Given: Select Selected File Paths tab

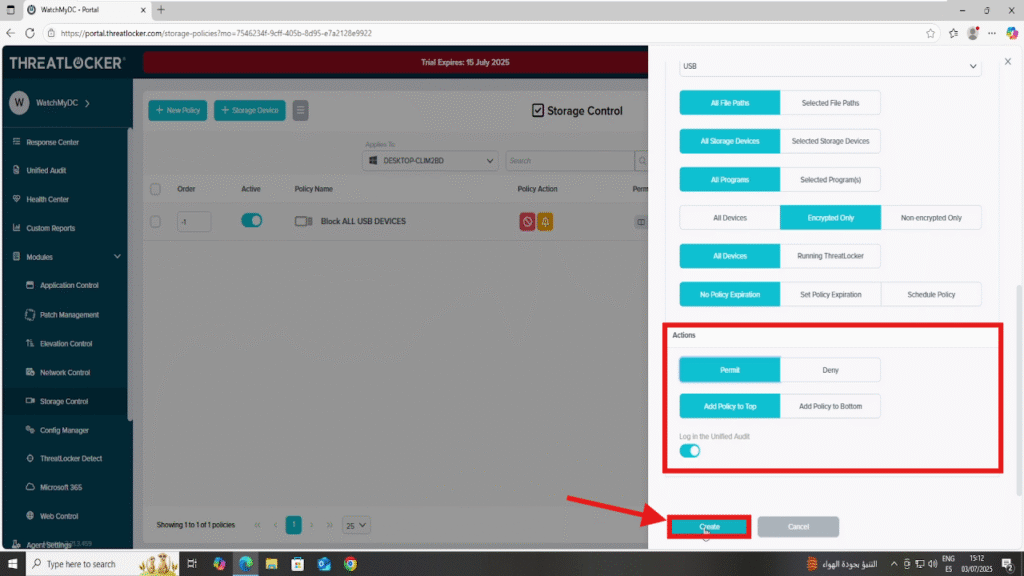Looking at the screenshot, I should pos(830,103).
